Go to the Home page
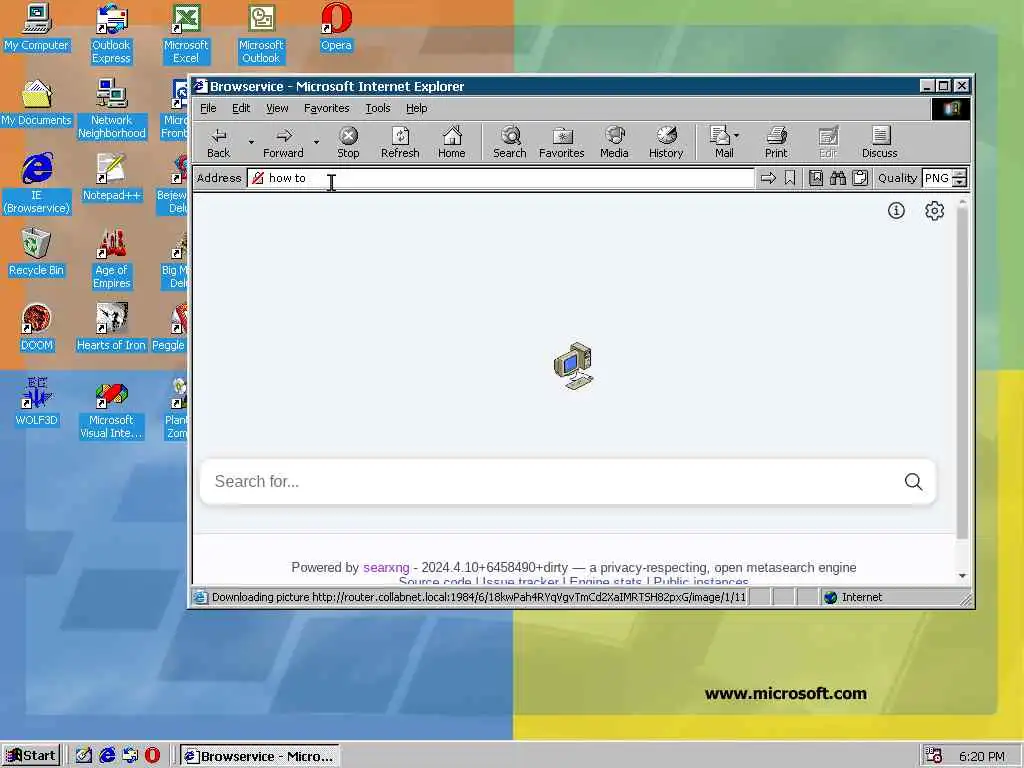The image size is (1024, 768). (451, 142)
